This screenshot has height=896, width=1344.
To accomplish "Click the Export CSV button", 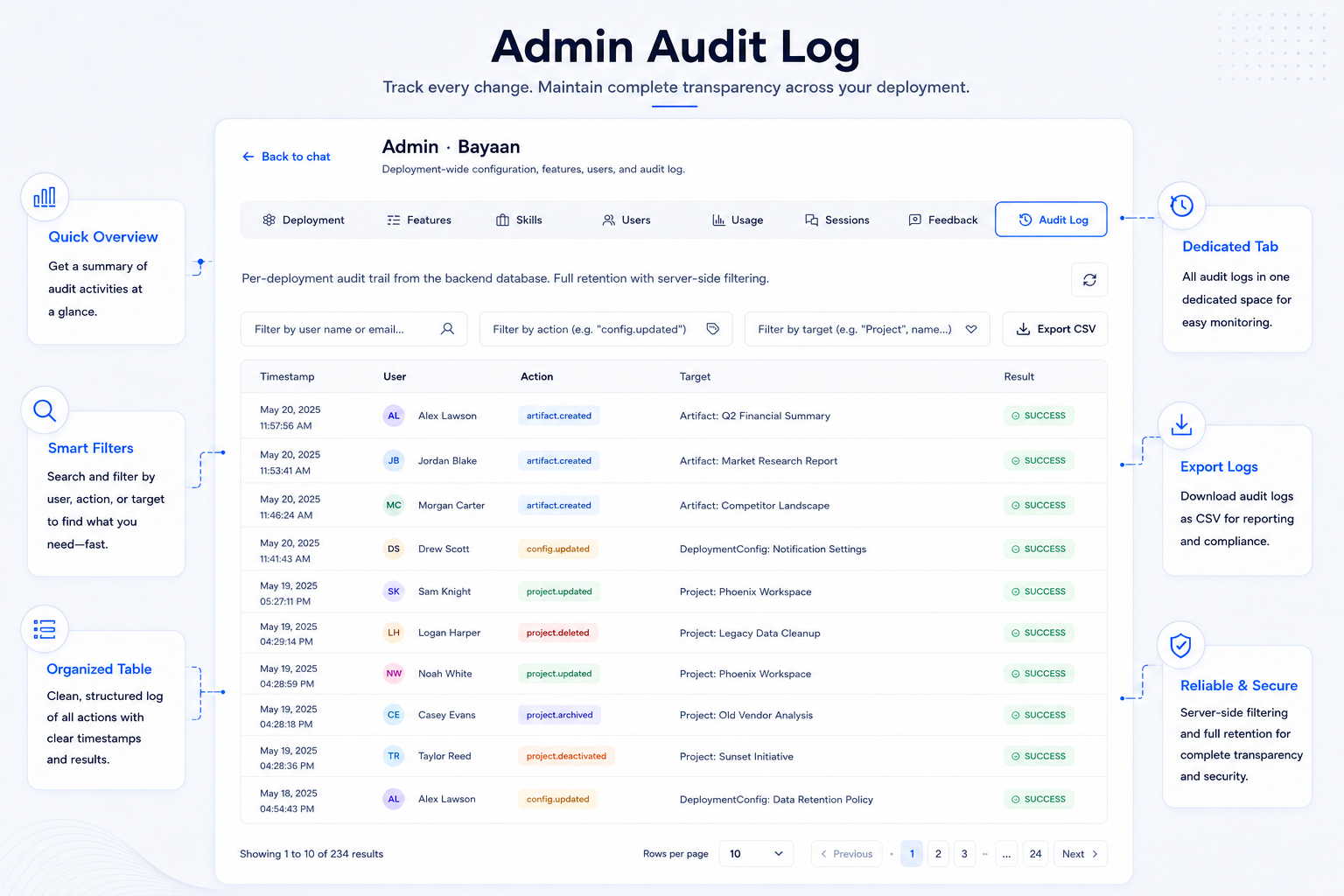I will pos(1055,329).
